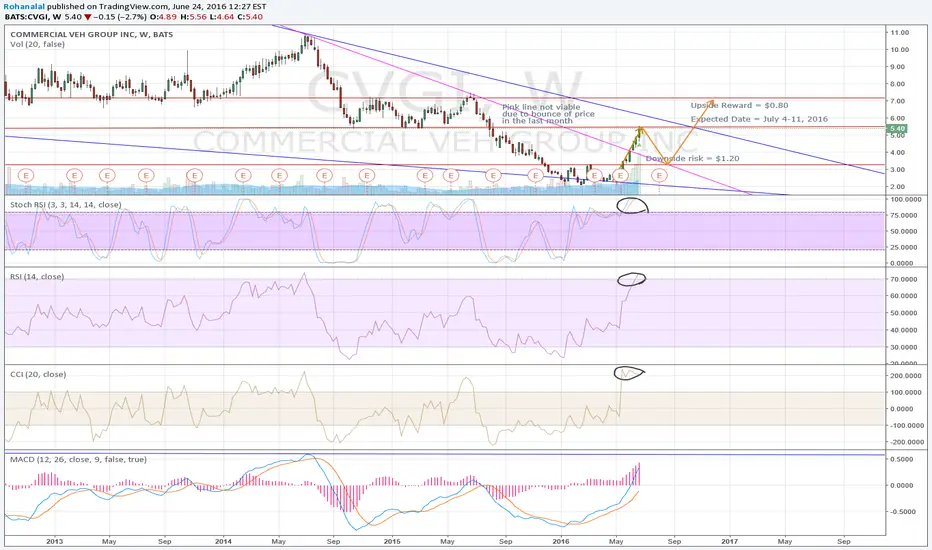
Task: Select the 'Upside Reward = $0.80' annotation
Action: pos(739,105)
